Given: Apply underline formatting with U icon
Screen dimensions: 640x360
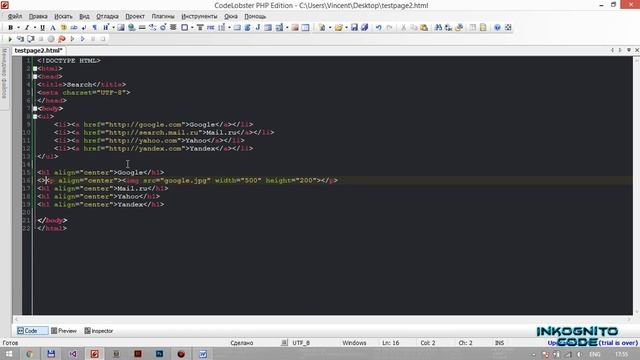Looking at the screenshot, I should click(42, 27).
